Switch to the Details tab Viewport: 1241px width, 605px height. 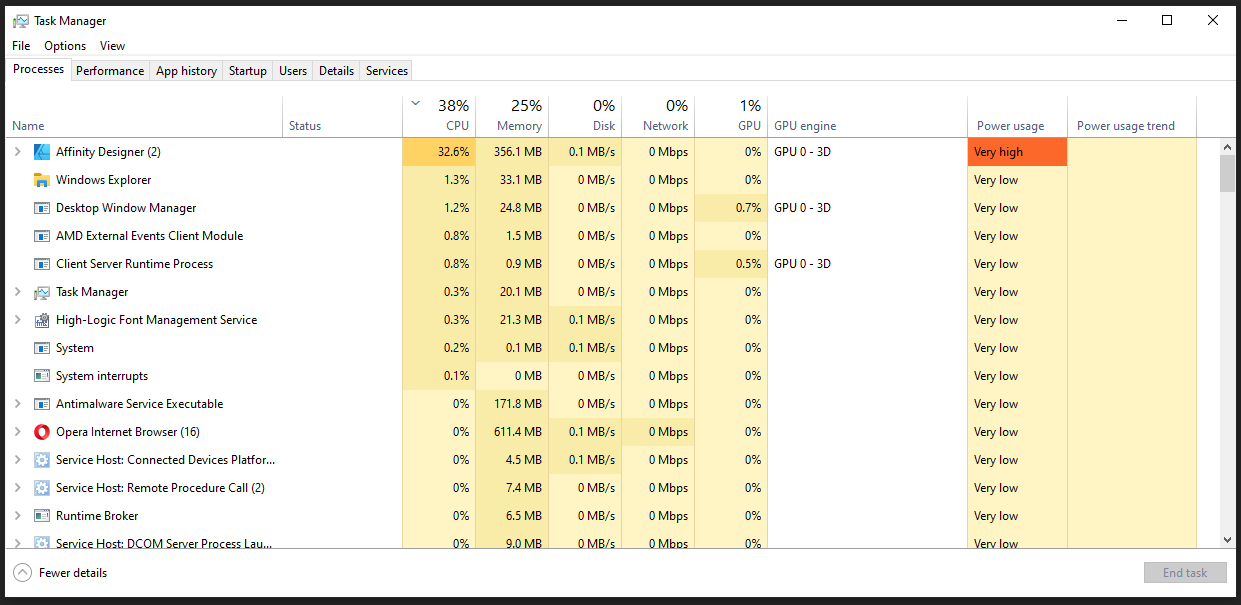pos(336,71)
